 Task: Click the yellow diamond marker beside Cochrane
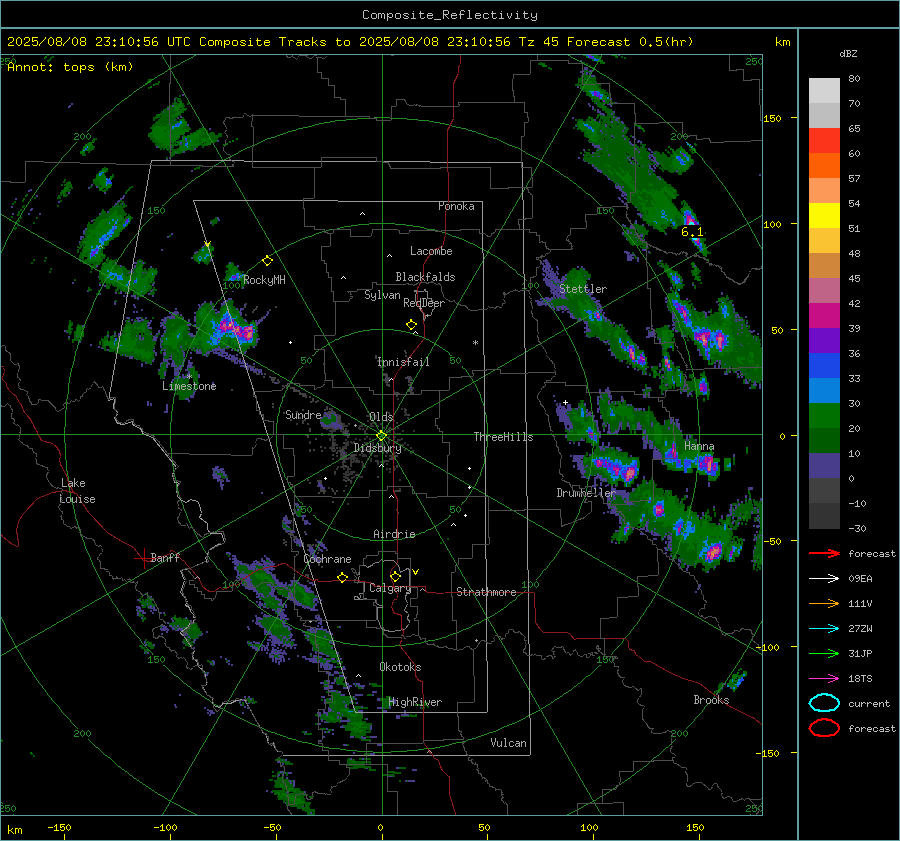tap(342, 578)
